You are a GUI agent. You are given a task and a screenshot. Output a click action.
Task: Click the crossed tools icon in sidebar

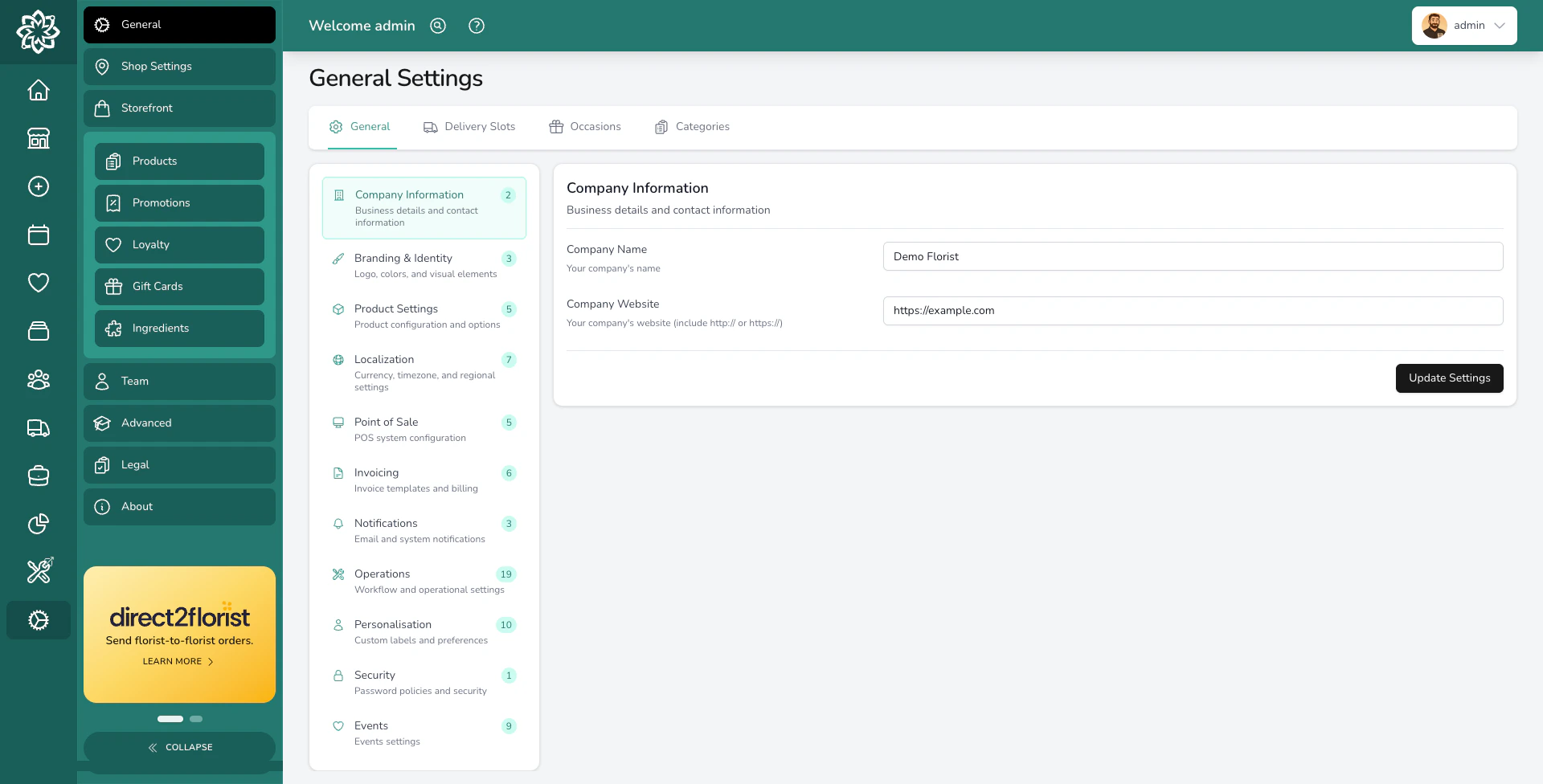click(38, 571)
